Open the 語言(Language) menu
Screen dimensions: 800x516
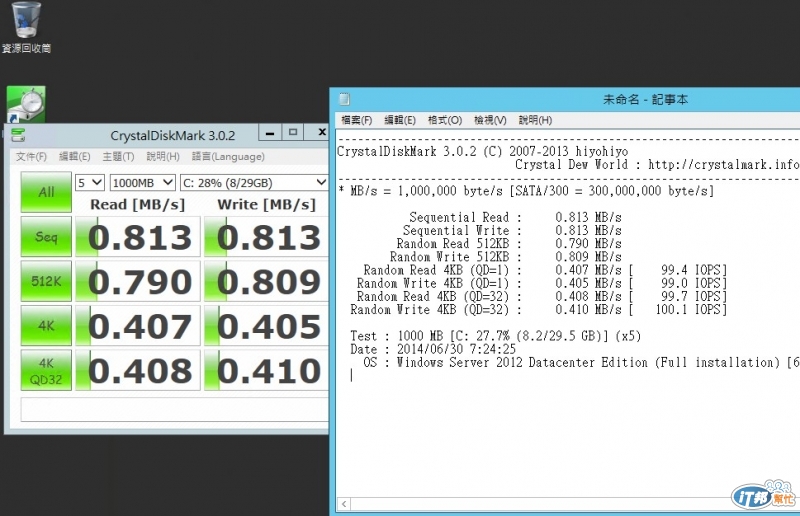pos(228,156)
